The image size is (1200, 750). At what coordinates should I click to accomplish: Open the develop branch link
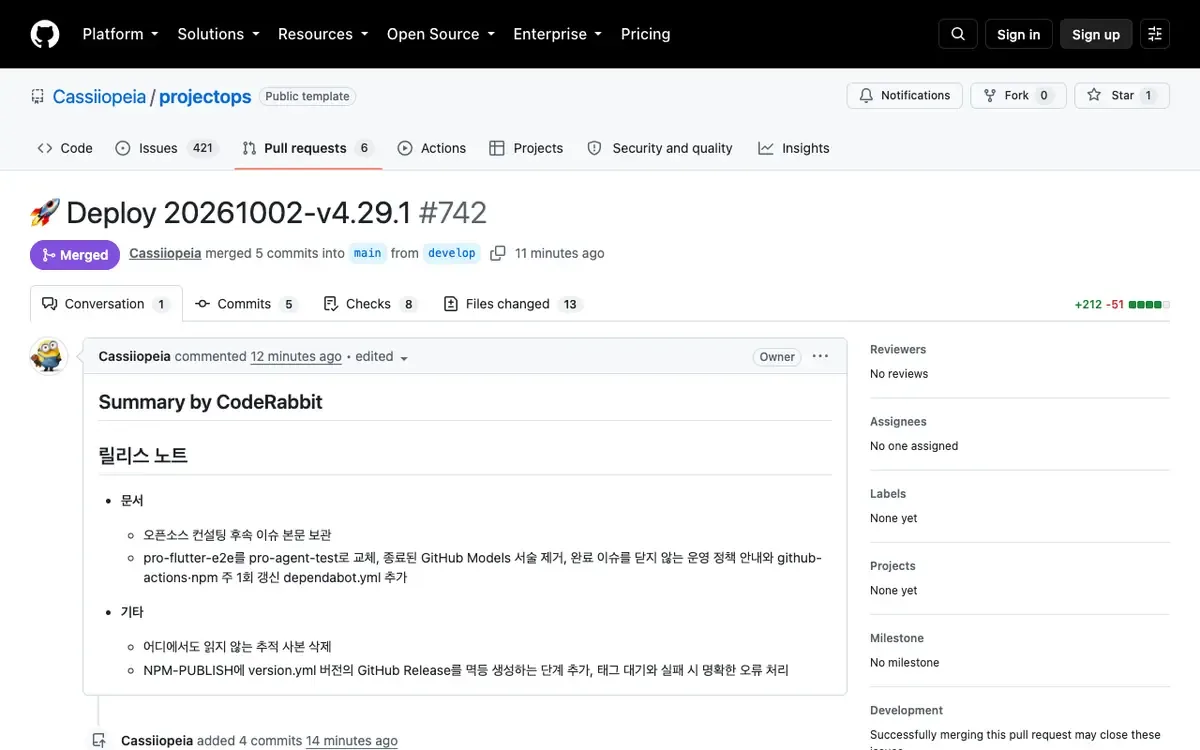452,253
